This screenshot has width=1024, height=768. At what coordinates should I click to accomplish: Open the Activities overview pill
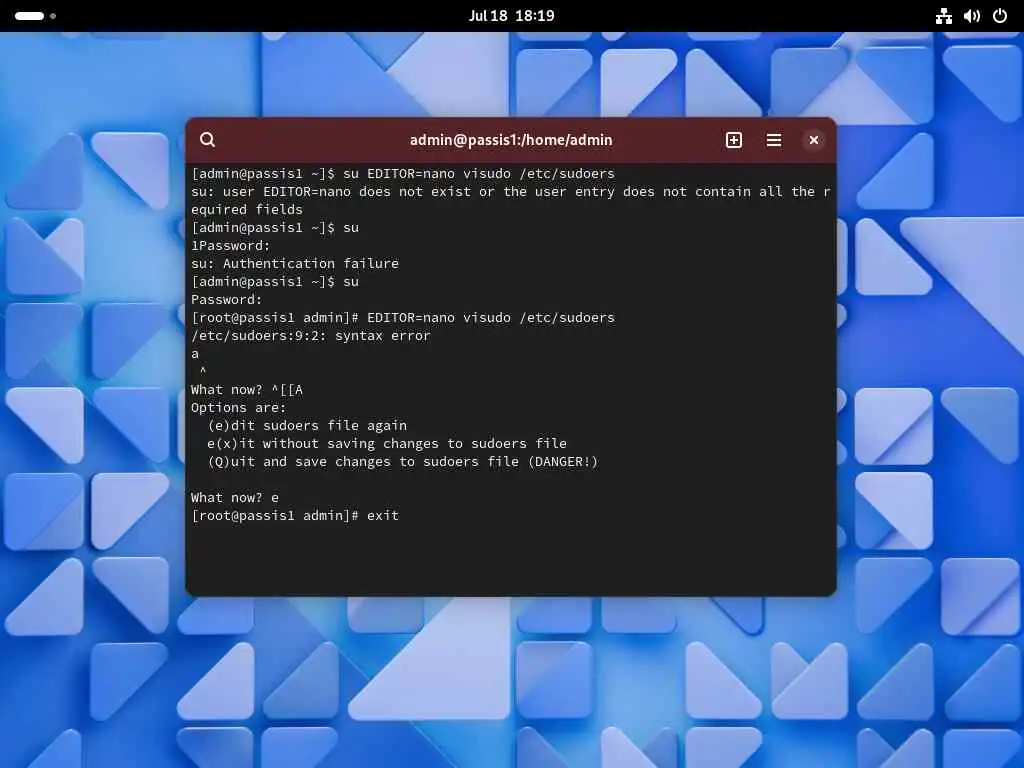(35, 16)
